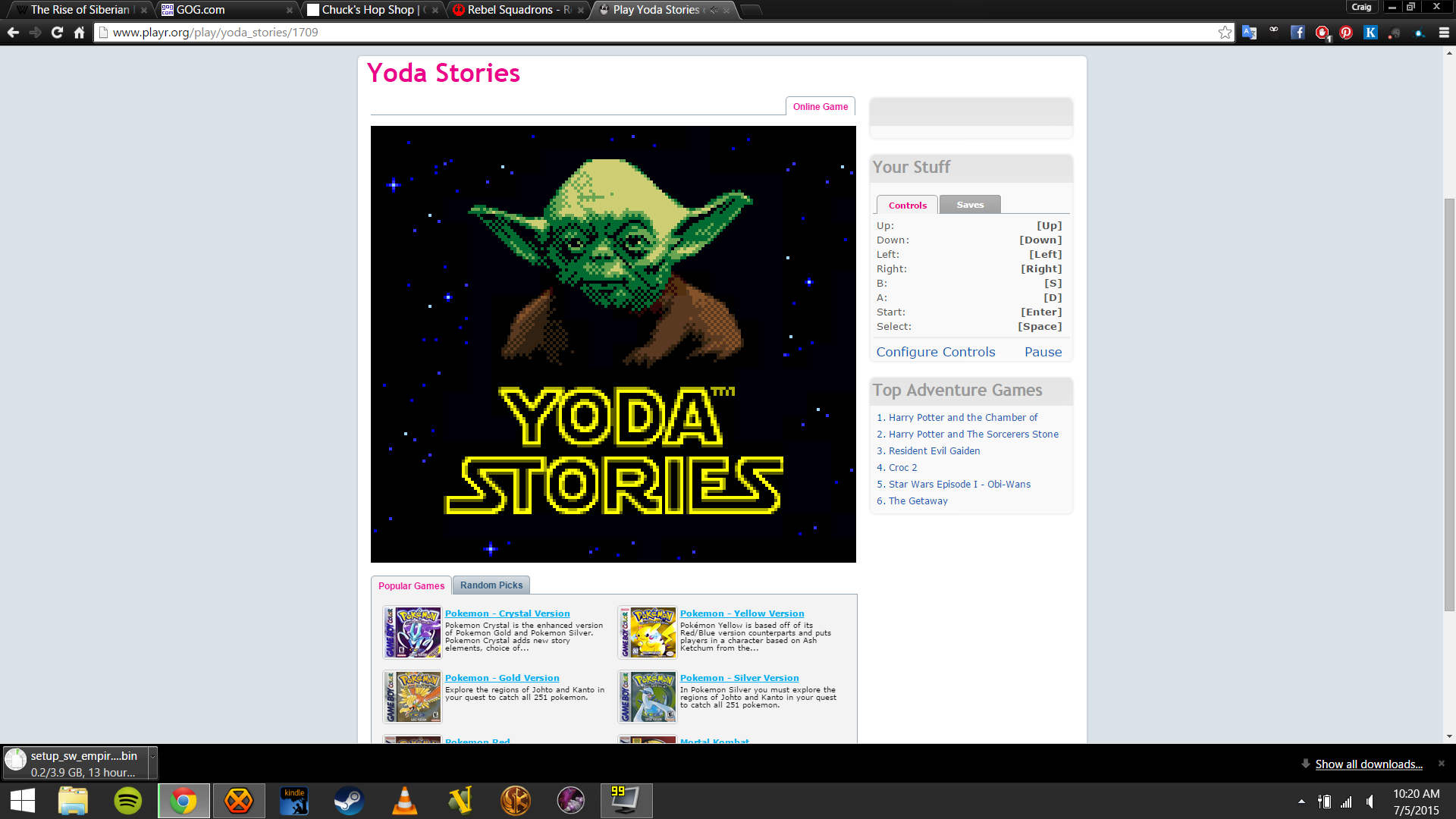
Task: Reload the page with the refresh icon
Action: pos(57,32)
